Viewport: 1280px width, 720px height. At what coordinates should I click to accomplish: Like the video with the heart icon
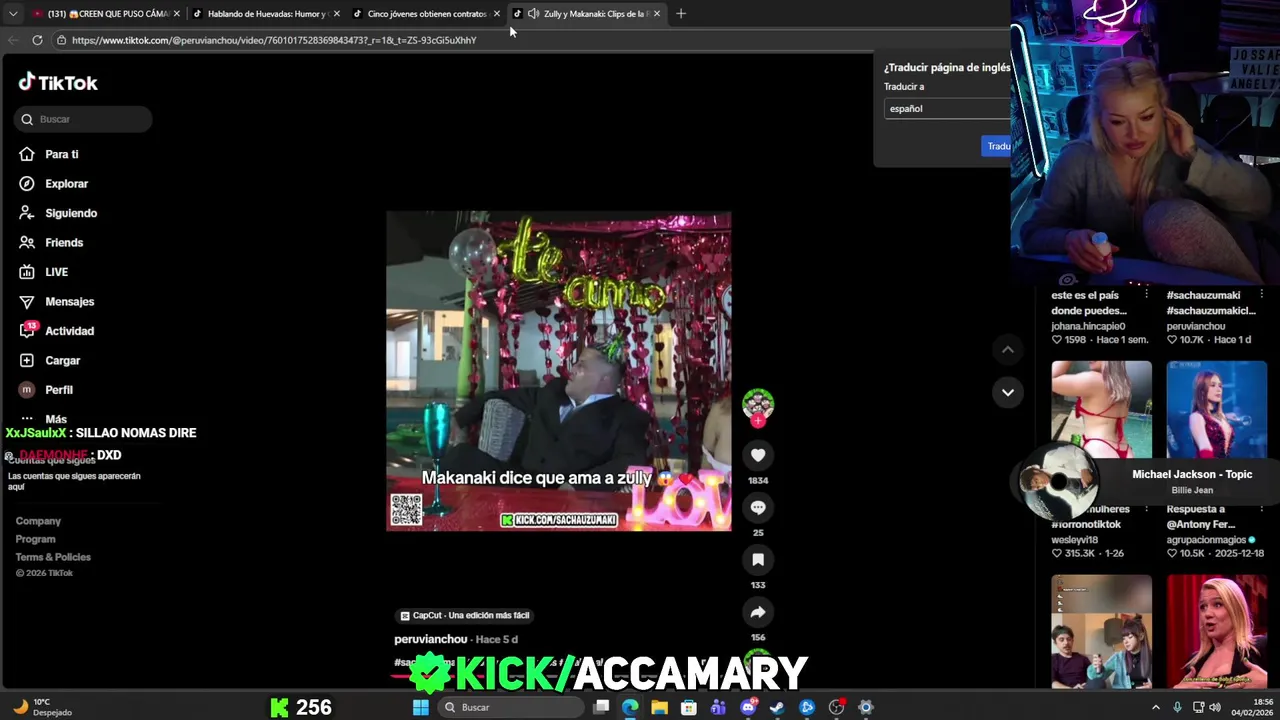click(758, 455)
